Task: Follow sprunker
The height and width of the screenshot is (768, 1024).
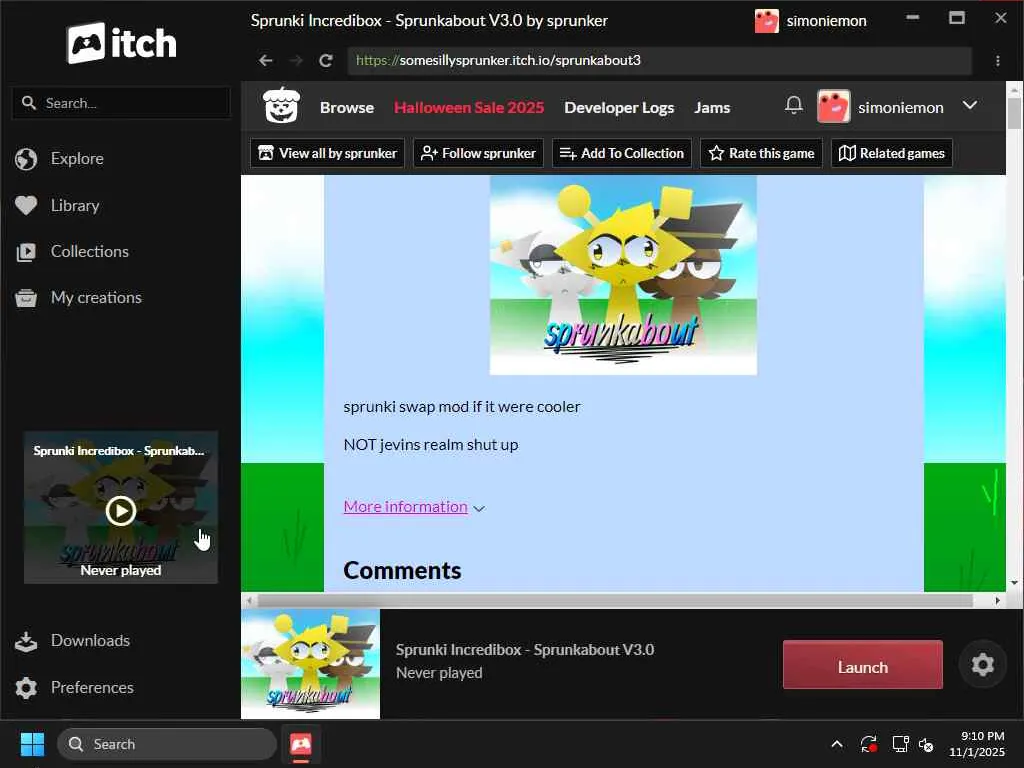Action: click(478, 153)
